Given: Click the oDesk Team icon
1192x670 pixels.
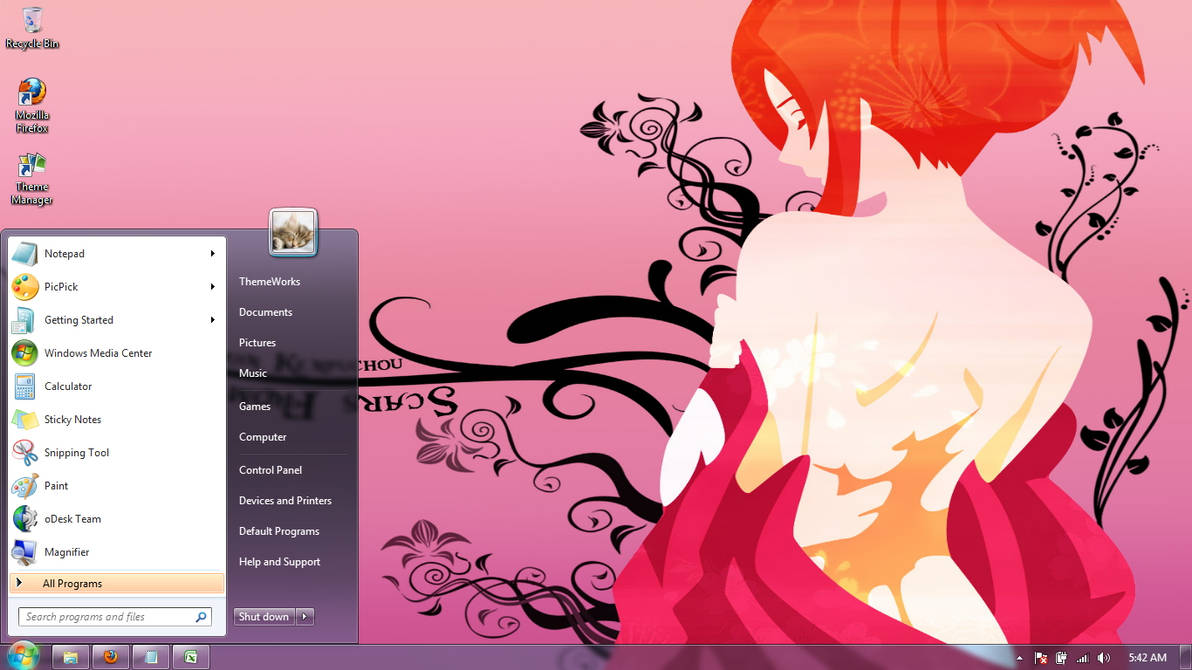Looking at the screenshot, I should (24, 519).
